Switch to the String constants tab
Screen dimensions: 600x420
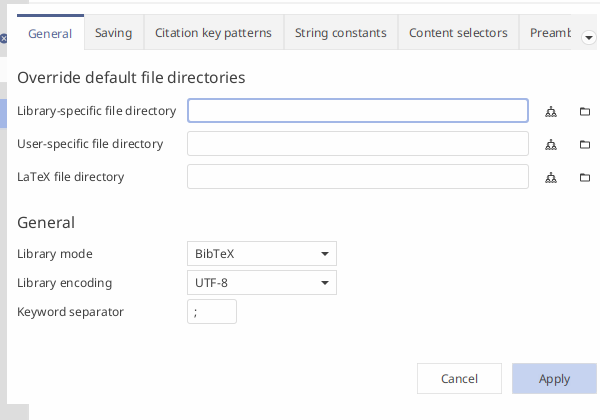pos(341,33)
